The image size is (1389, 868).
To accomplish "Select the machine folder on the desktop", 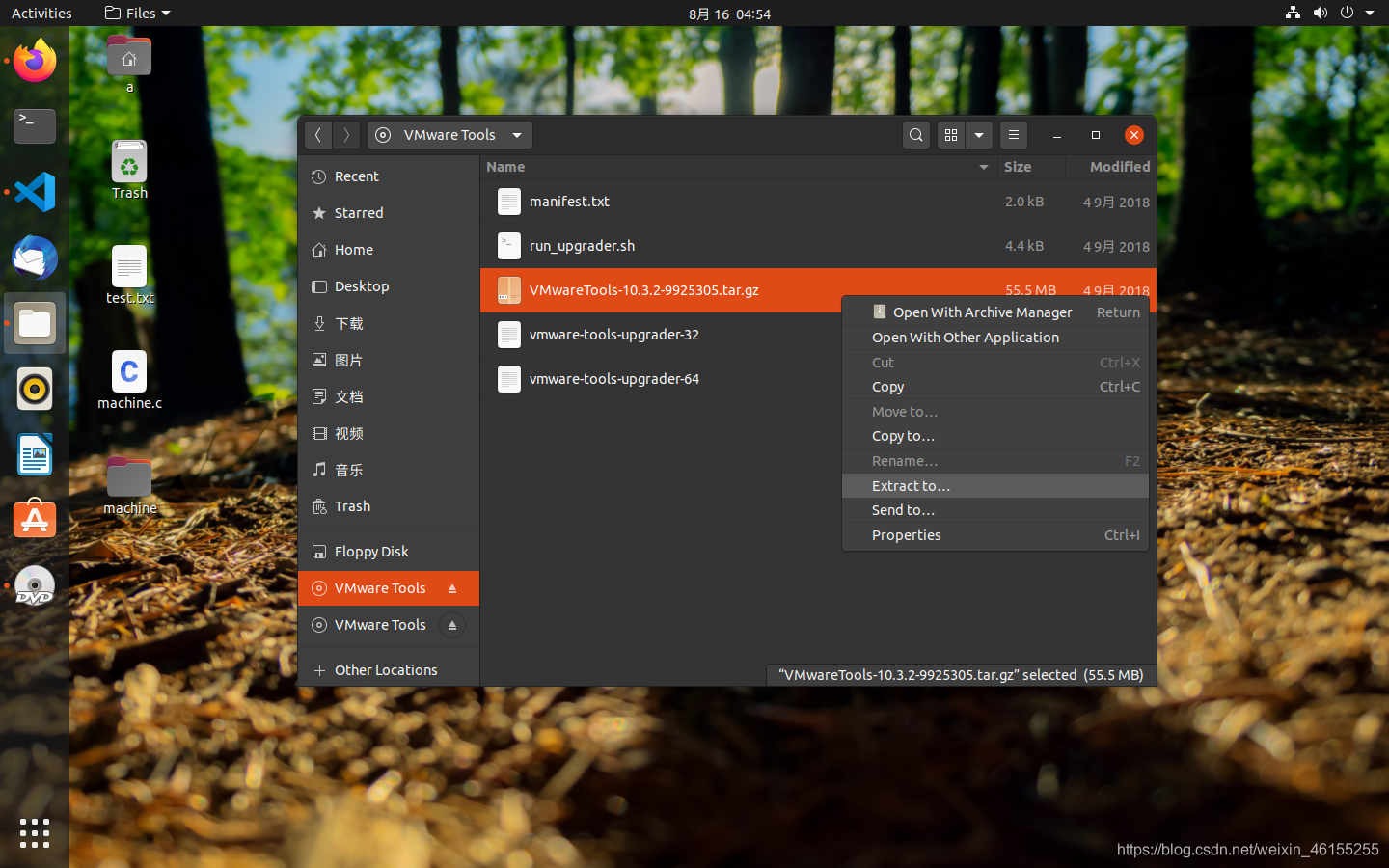I will pyautogui.click(x=129, y=486).
